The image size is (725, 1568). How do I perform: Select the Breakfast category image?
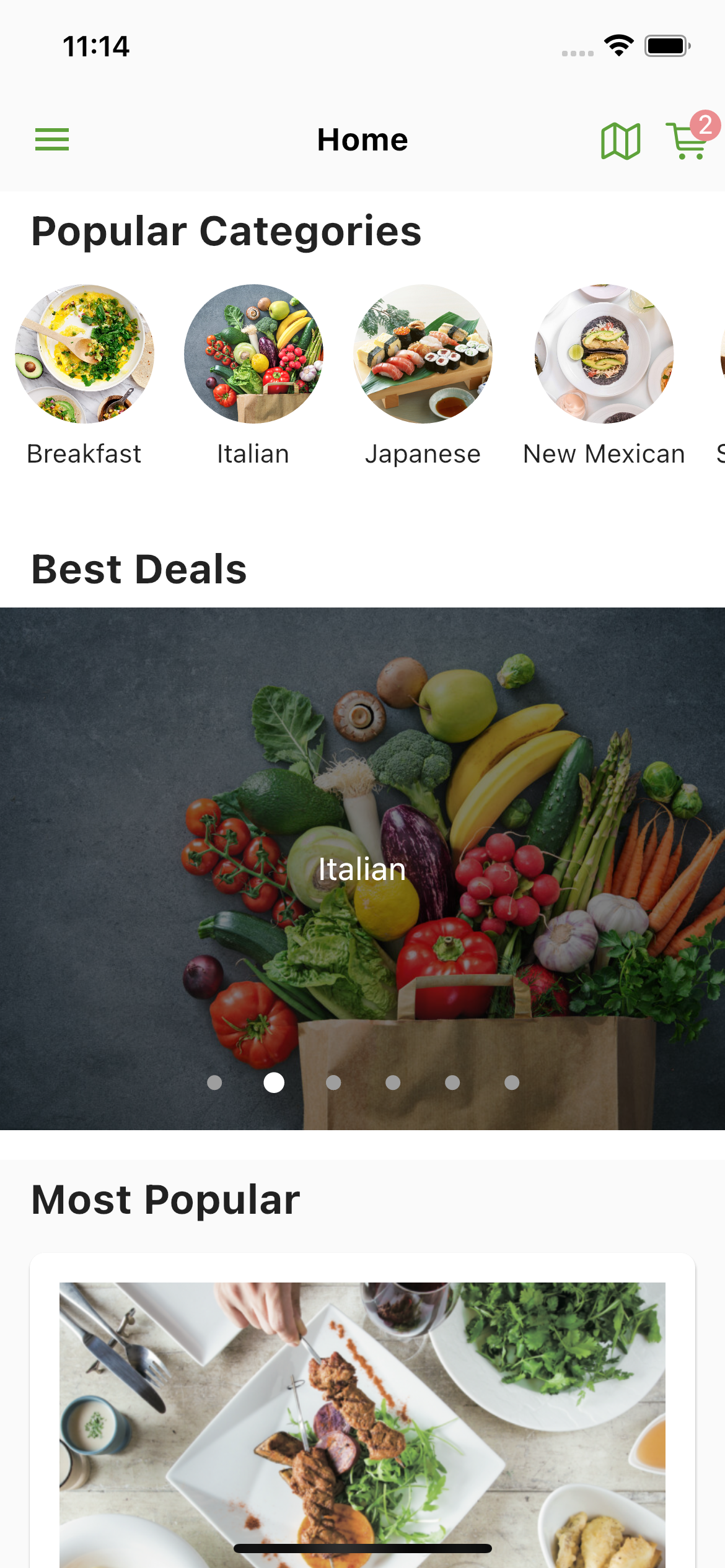click(x=85, y=354)
